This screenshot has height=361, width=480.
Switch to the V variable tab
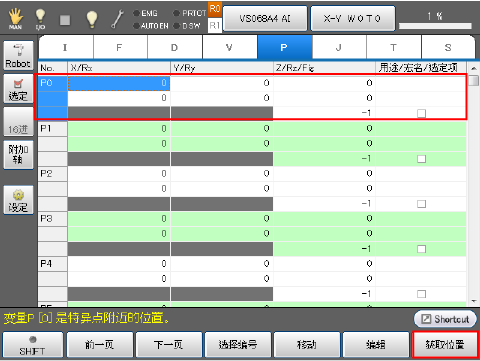click(229, 47)
